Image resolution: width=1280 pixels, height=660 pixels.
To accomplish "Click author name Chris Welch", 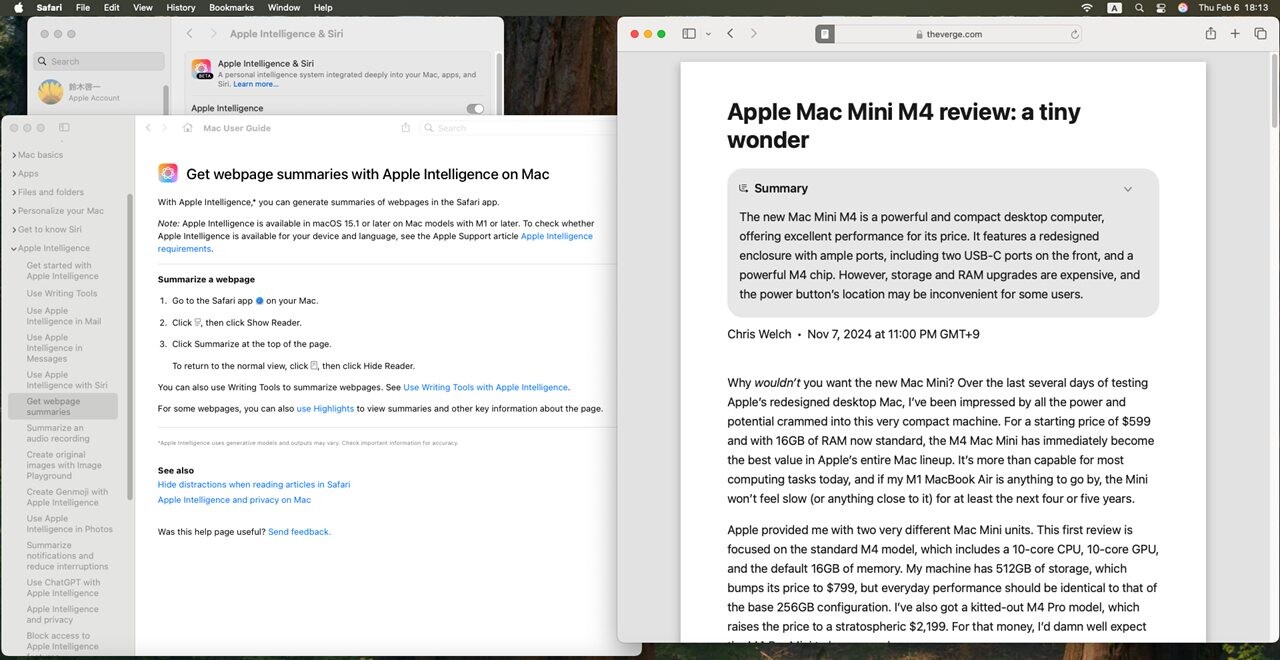I will tap(759, 334).
